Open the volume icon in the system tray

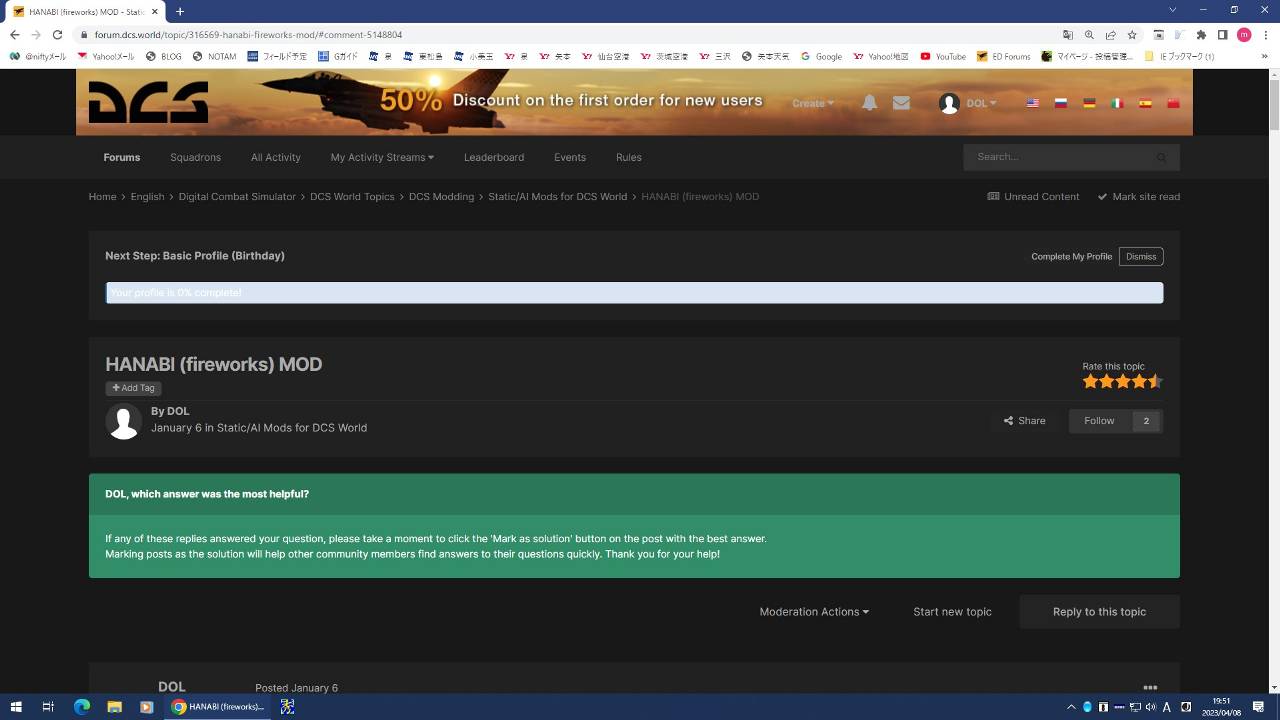coord(1150,707)
